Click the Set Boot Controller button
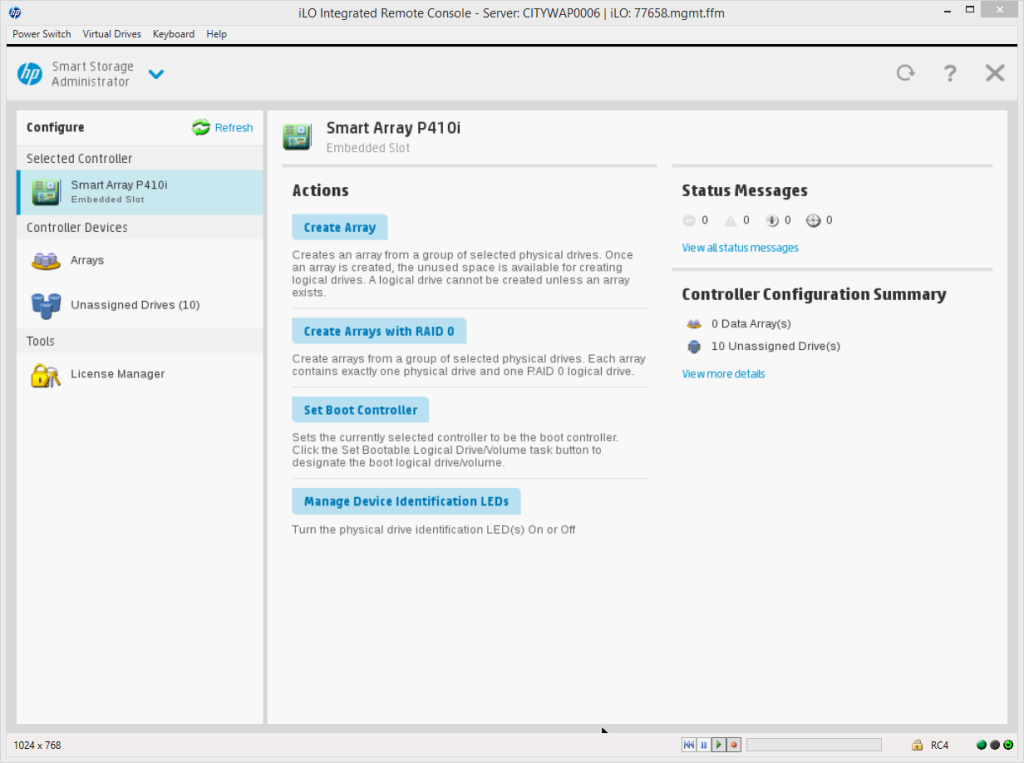The width and height of the screenshot is (1024, 763). [360, 409]
